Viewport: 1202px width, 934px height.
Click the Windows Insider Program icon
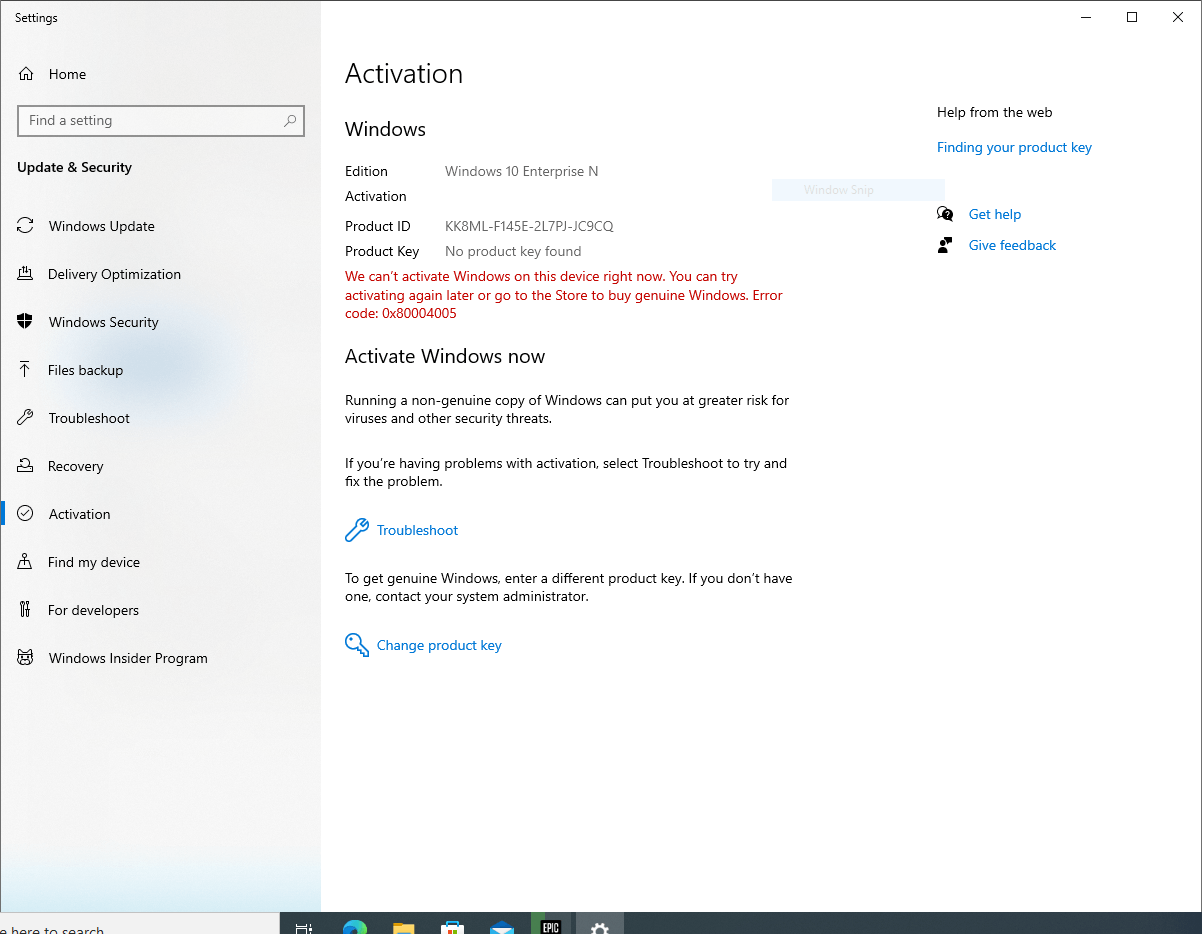tap(26, 658)
